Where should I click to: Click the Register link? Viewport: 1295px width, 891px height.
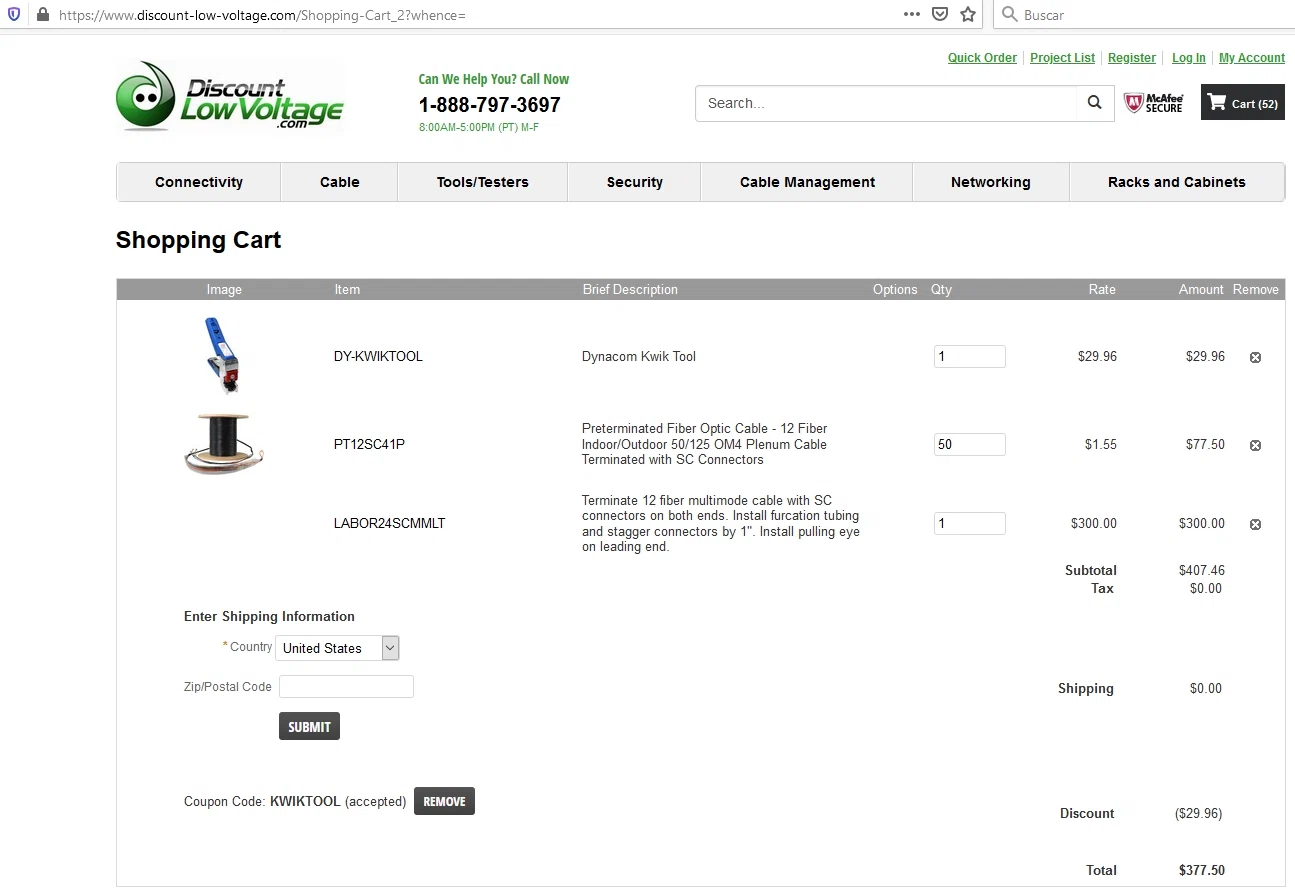point(1132,58)
